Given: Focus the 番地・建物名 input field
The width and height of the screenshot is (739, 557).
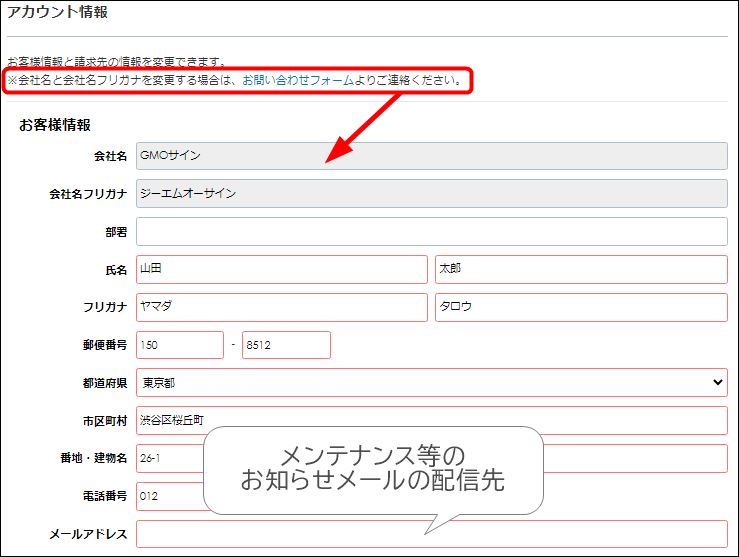Looking at the screenshot, I should (x=170, y=458).
